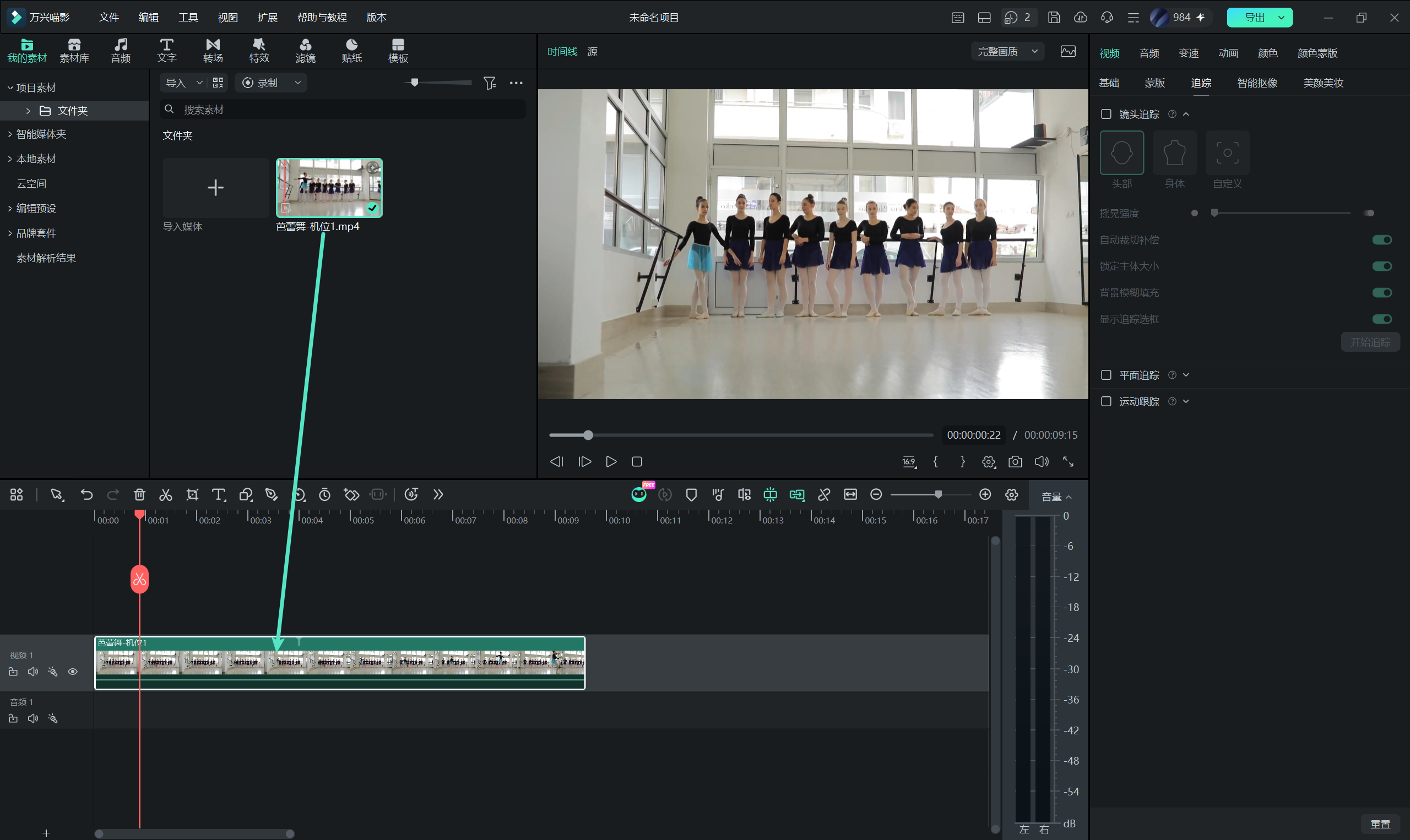Select the crop tool in timeline toolbar

[x=193, y=495]
